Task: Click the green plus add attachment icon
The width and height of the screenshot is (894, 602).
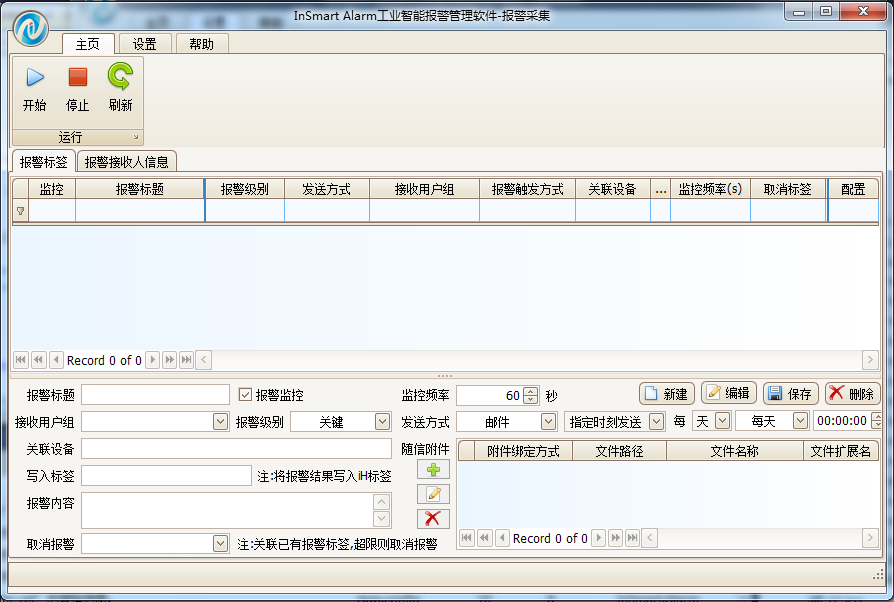Action: click(x=433, y=470)
